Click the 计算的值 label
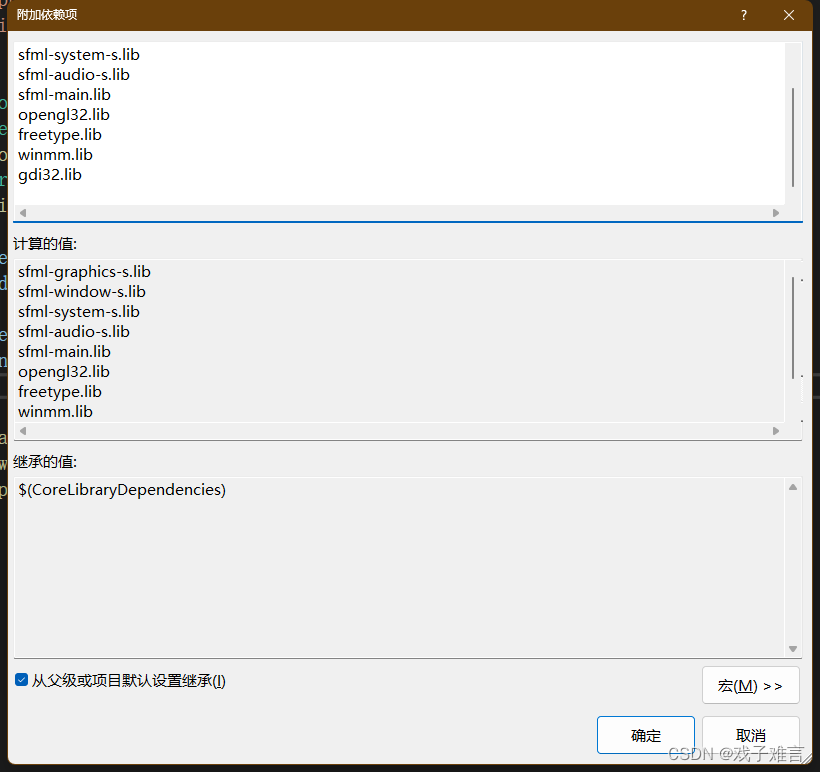The height and width of the screenshot is (772, 820). click(45, 244)
